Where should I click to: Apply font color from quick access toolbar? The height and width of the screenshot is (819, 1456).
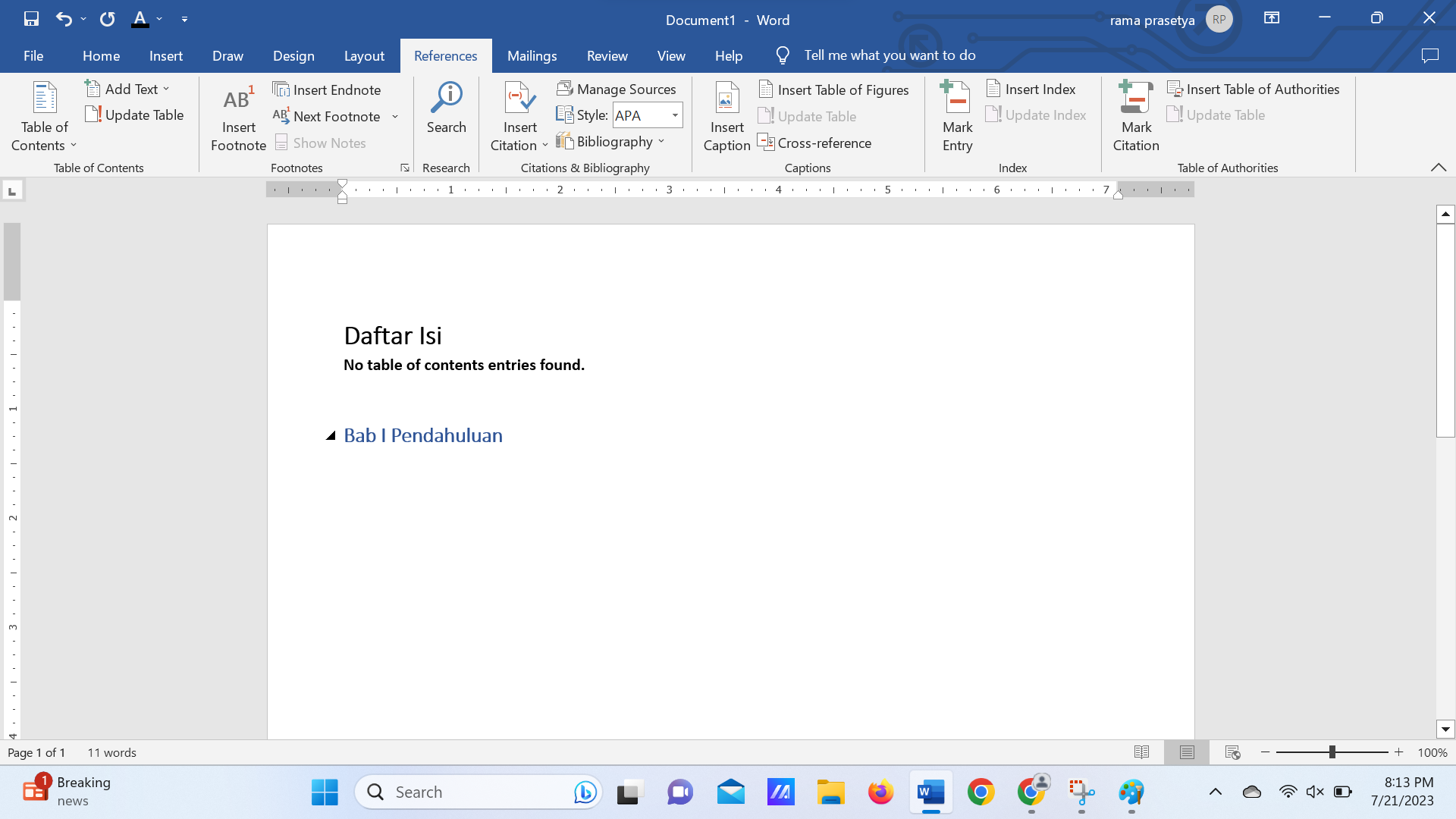click(x=140, y=19)
